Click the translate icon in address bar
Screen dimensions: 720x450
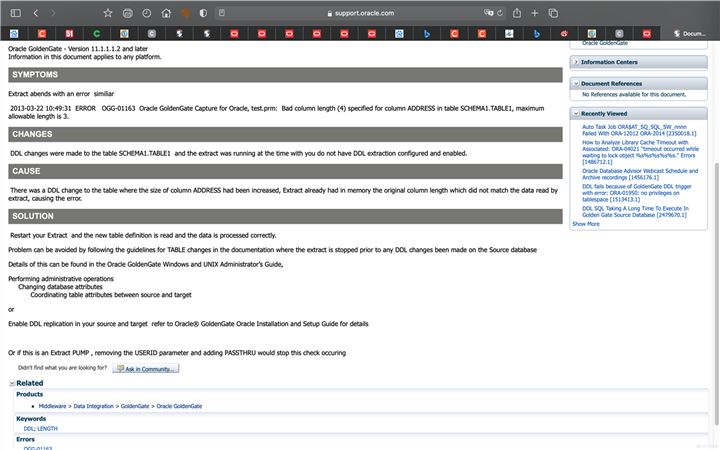tap(489, 13)
